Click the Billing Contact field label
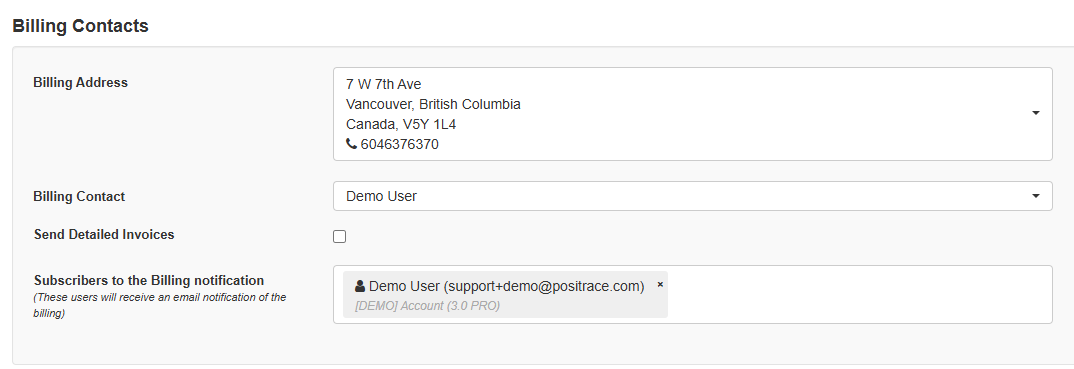 tap(79, 196)
